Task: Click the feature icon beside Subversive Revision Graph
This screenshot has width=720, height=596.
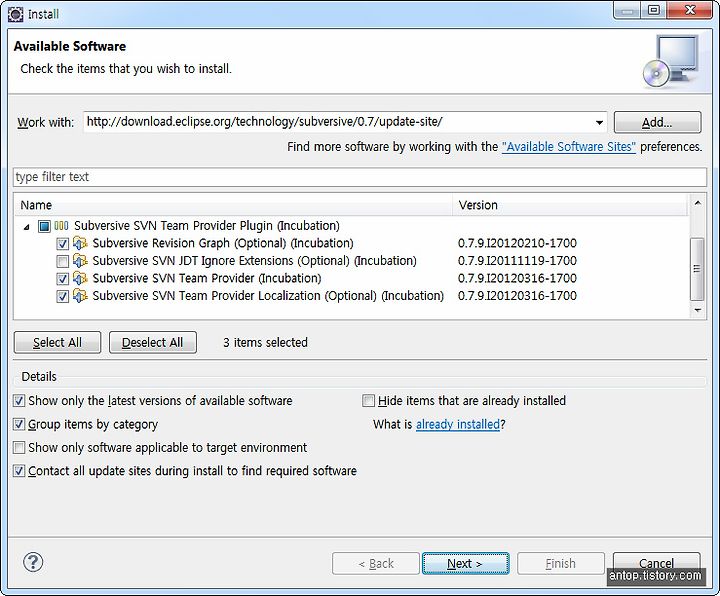Action: (x=80, y=243)
